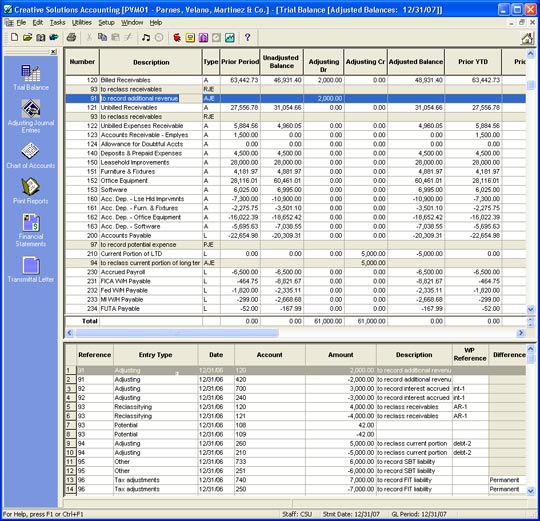Click the red apple toolbar icon

[x=177, y=37]
